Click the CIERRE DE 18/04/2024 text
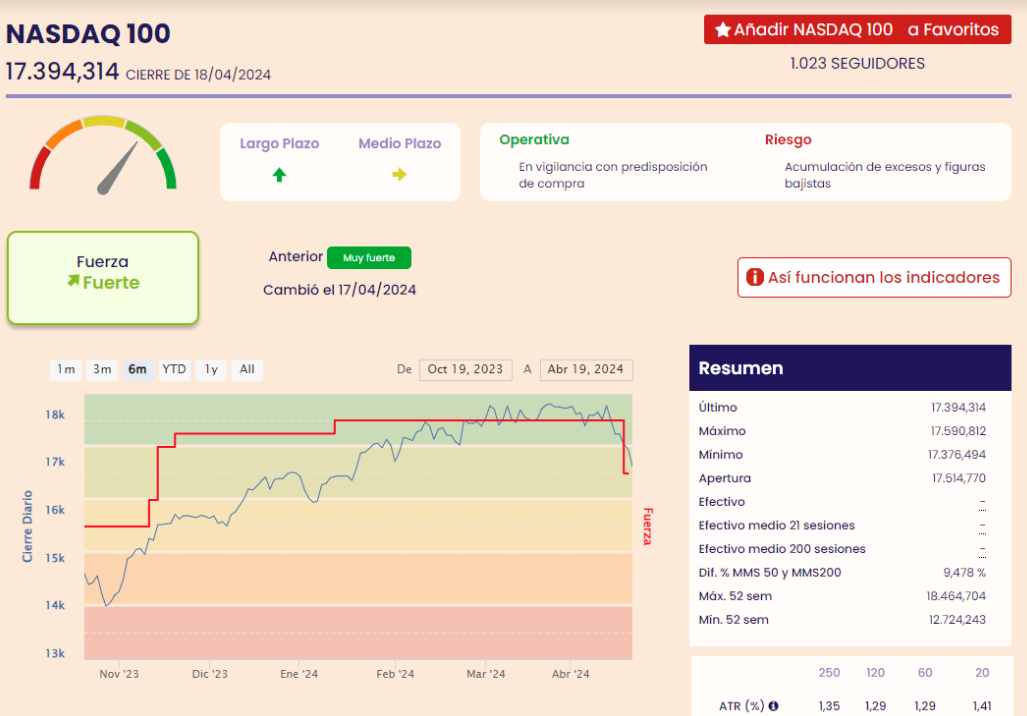Screen dimensions: 1027x716 198,75
